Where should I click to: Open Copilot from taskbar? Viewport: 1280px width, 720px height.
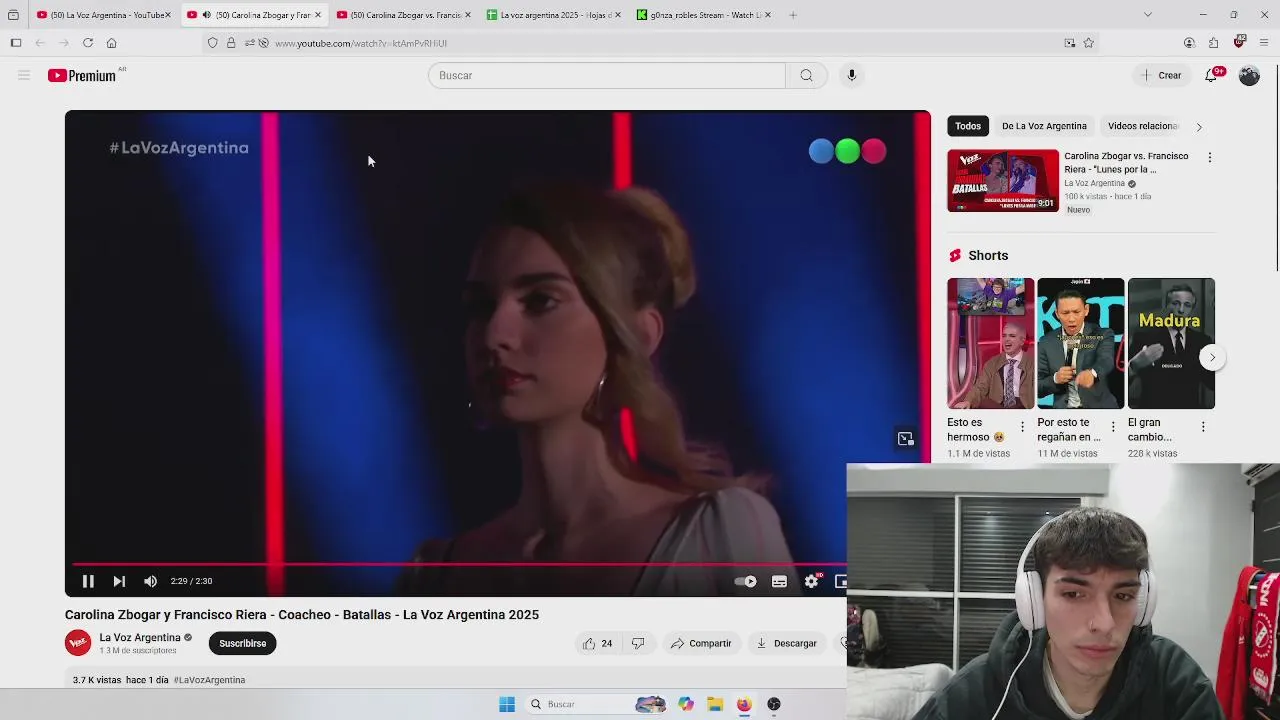pos(685,704)
